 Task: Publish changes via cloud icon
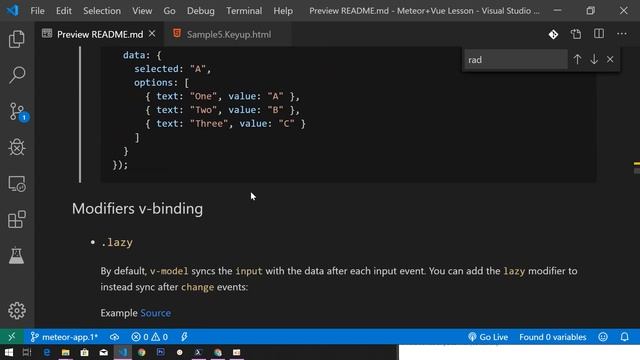click(x=114, y=337)
